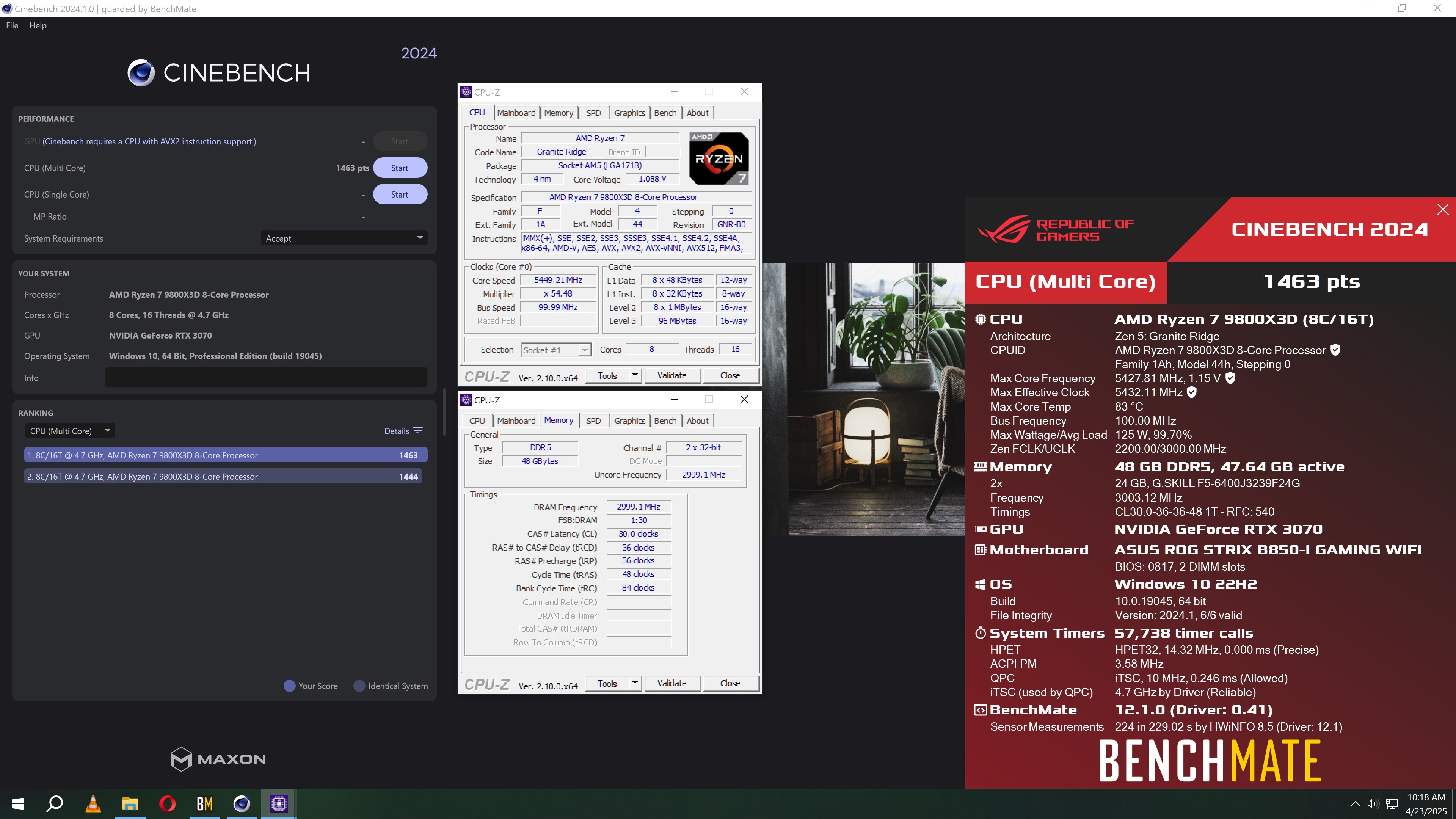Open File Explorer from taskbar

click(x=130, y=803)
